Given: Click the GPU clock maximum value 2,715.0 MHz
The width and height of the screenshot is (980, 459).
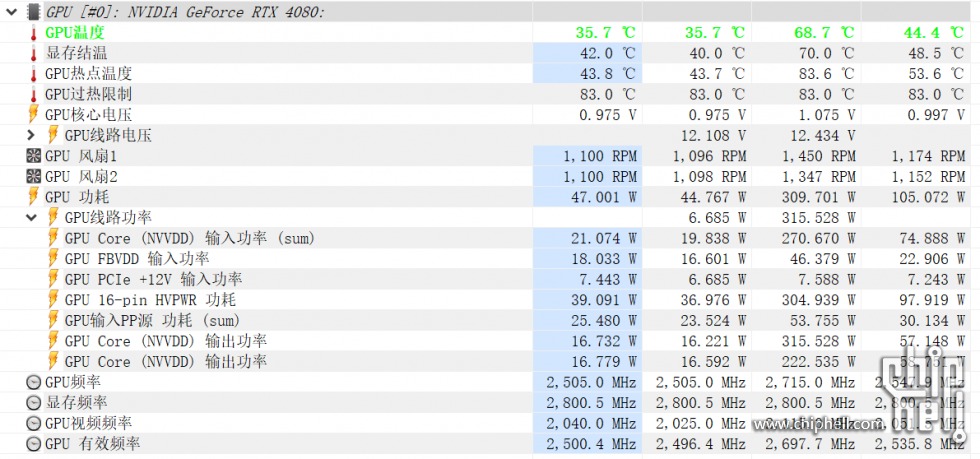Looking at the screenshot, I should tap(811, 382).
